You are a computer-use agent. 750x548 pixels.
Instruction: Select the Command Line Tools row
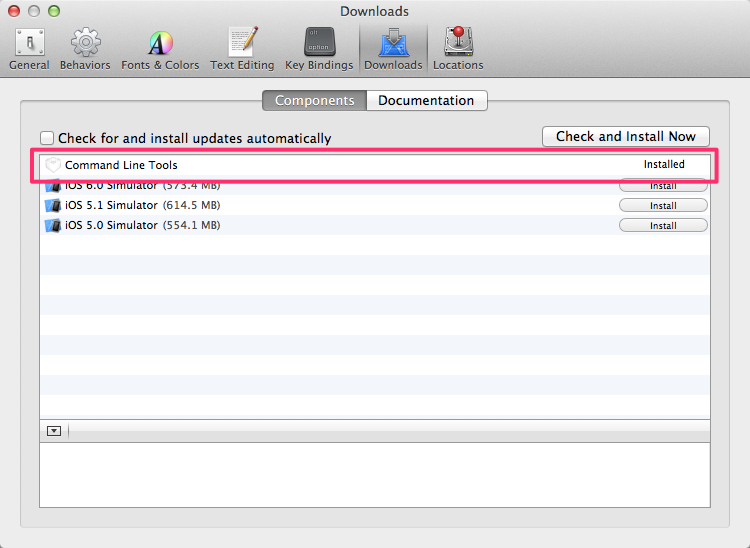point(375,165)
